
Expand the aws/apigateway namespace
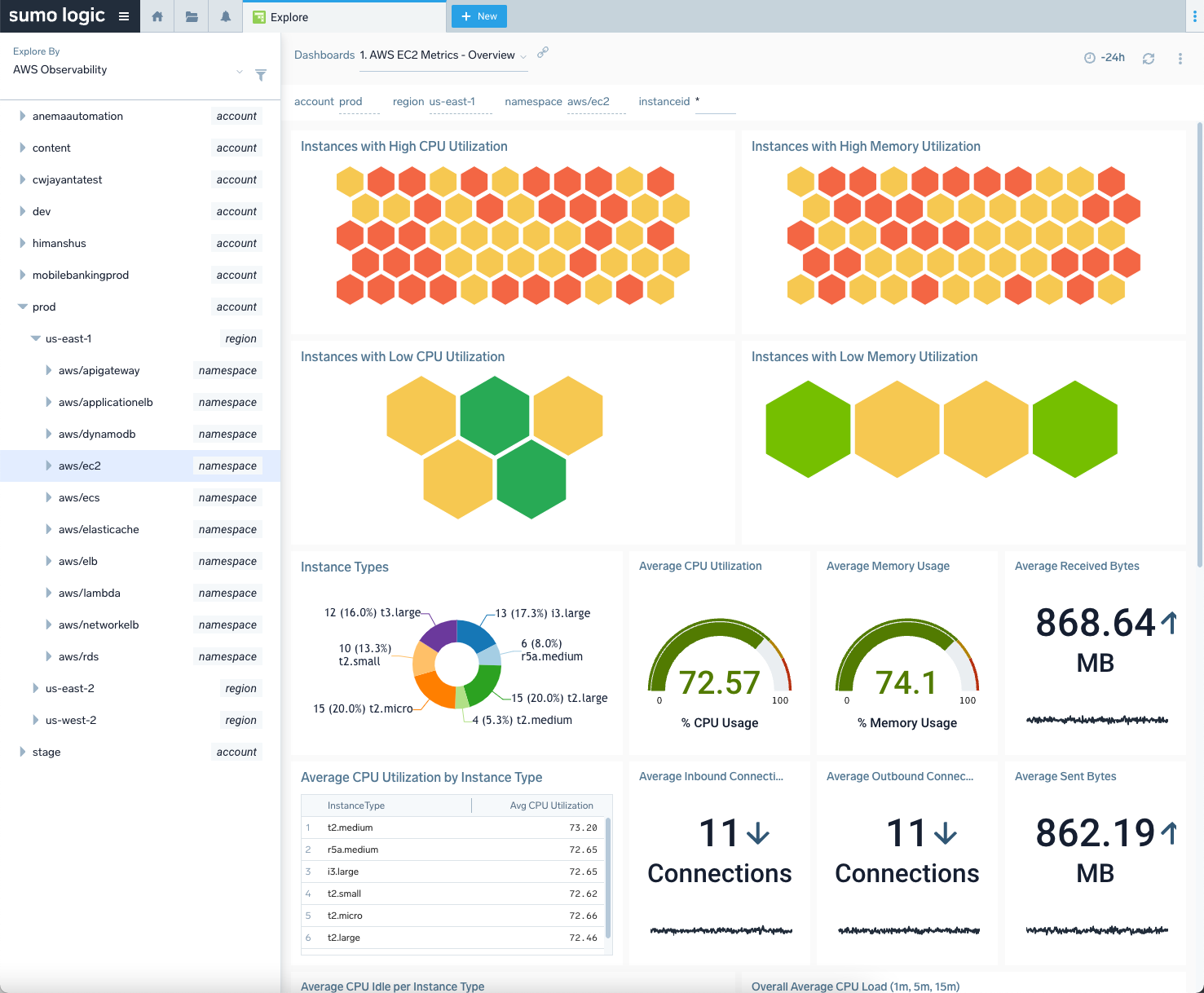pos(48,370)
